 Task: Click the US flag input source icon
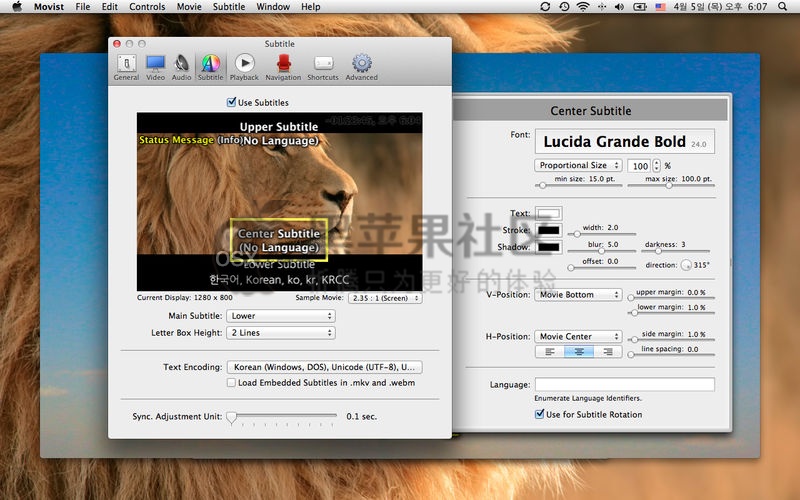(x=660, y=7)
